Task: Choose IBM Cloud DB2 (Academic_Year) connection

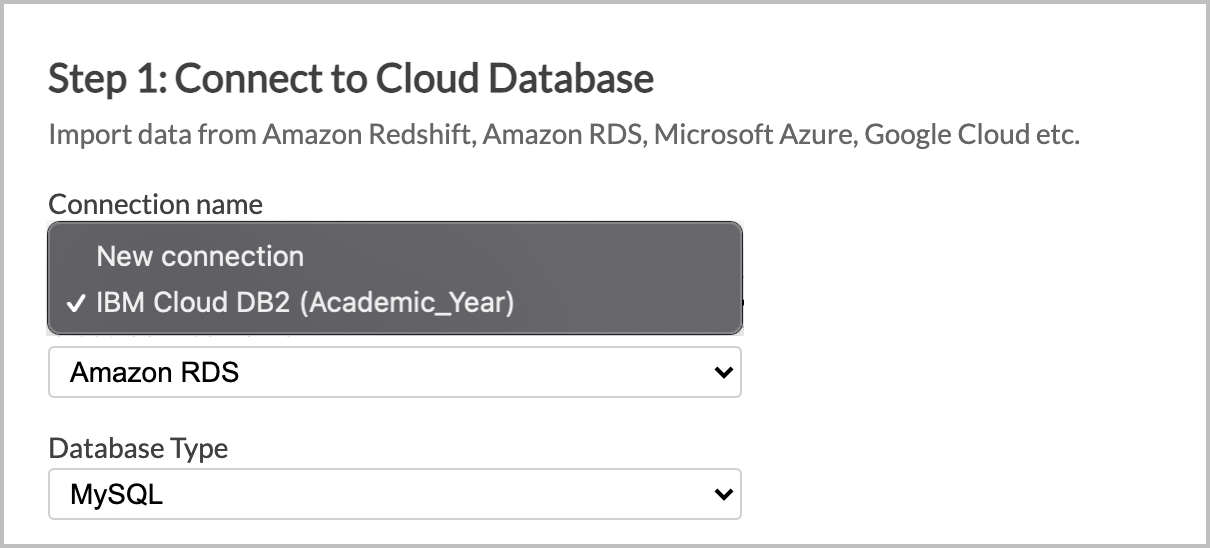Action: pyautogui.click(x=304, y=303)
